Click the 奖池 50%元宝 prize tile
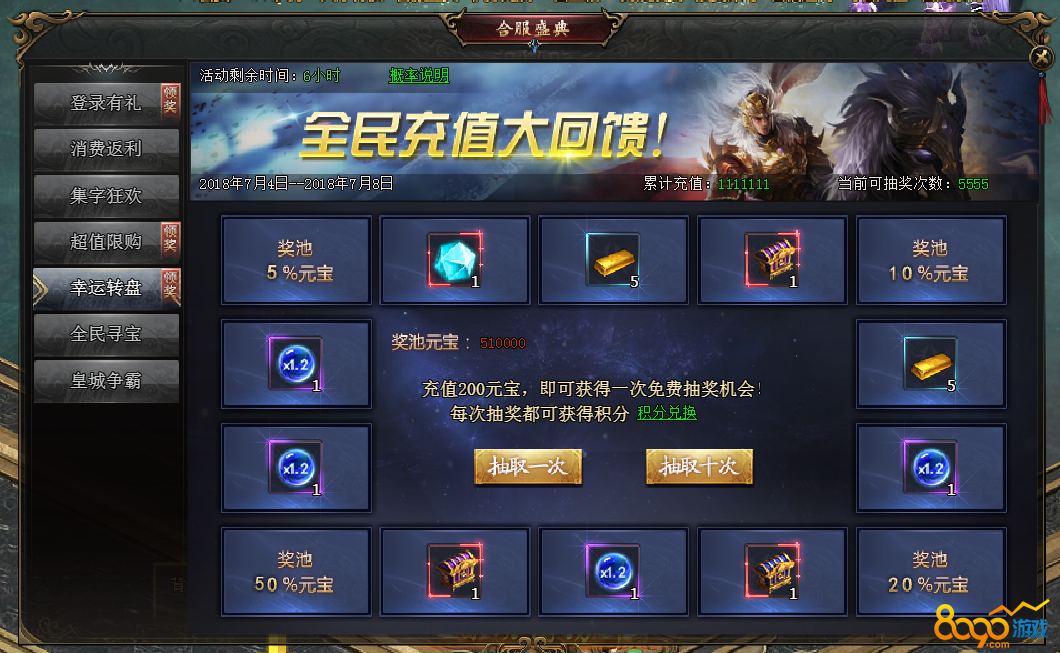This screenshot has height=653, width=1060. coord(295,572)
